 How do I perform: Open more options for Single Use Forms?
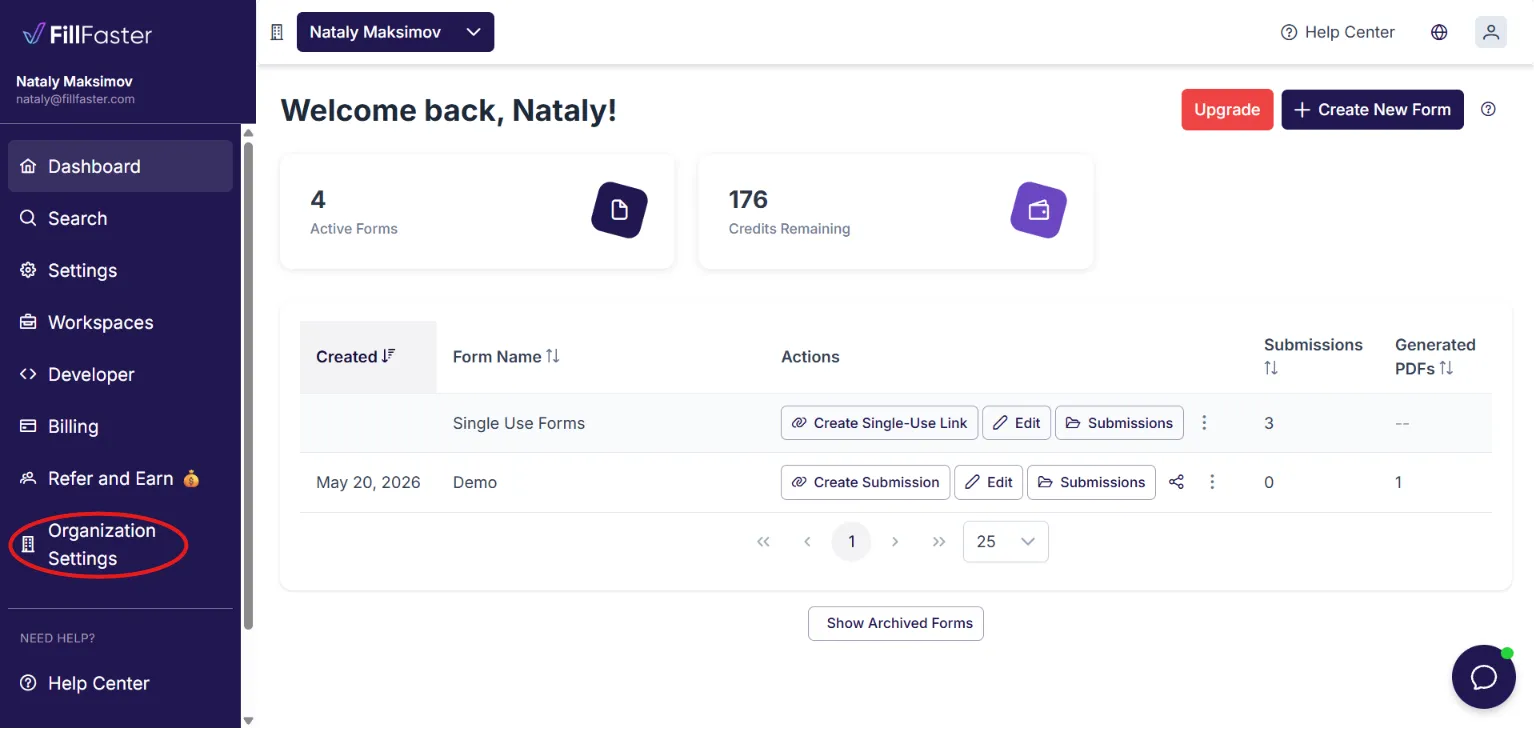[x=1204, y=423]
